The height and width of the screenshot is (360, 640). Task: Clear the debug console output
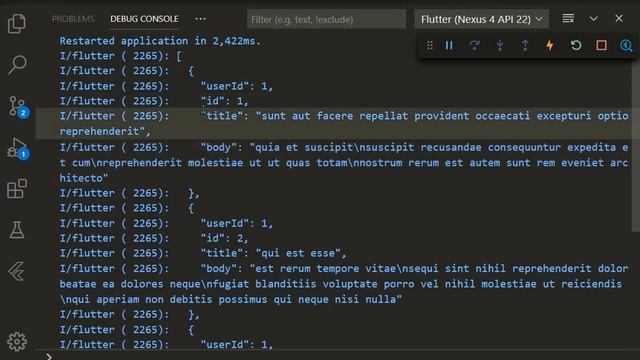pyautogui.click(x=568, y=19)
